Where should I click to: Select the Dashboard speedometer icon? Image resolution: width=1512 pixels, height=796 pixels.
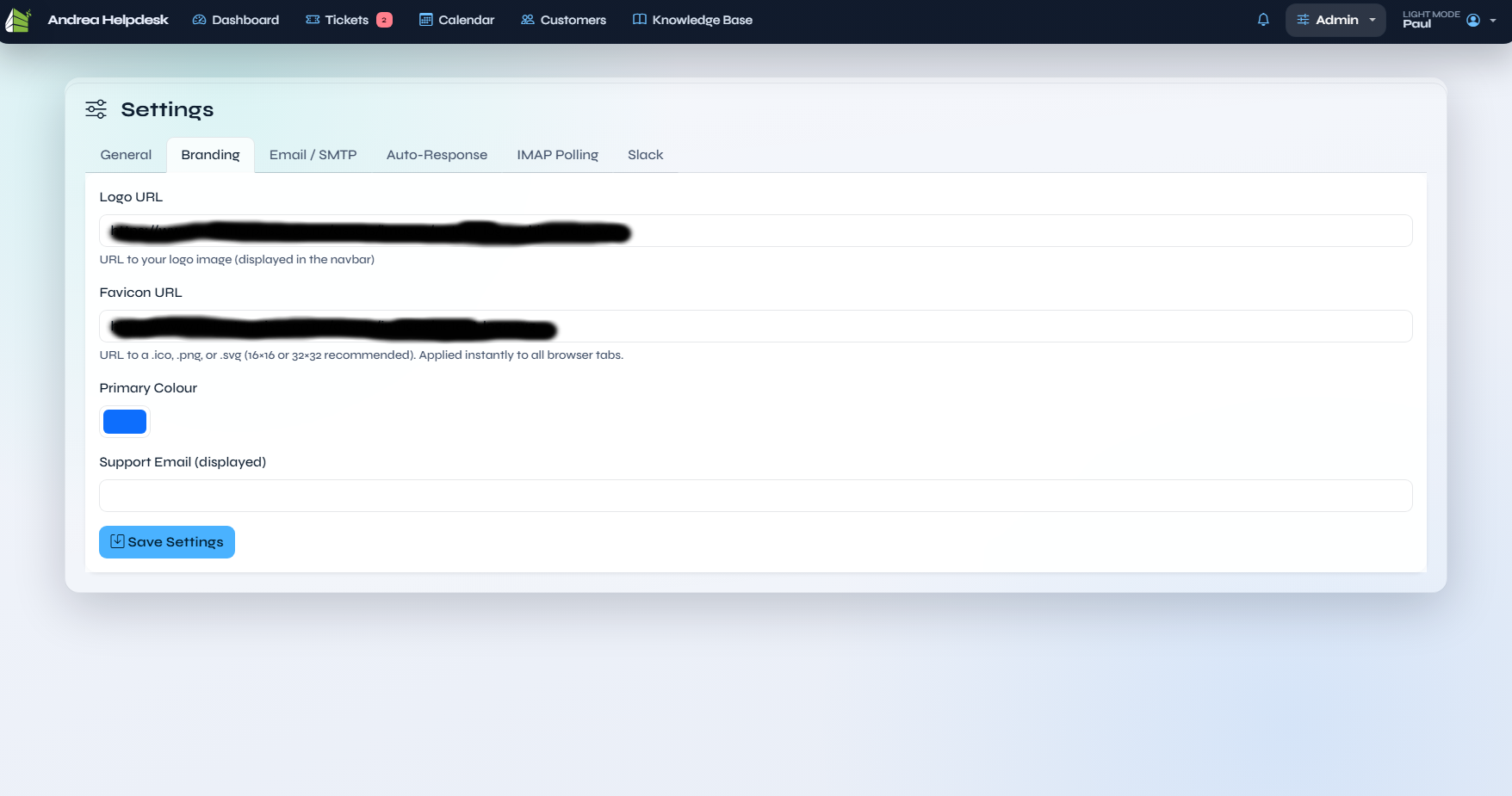click(x=198, y=19)
